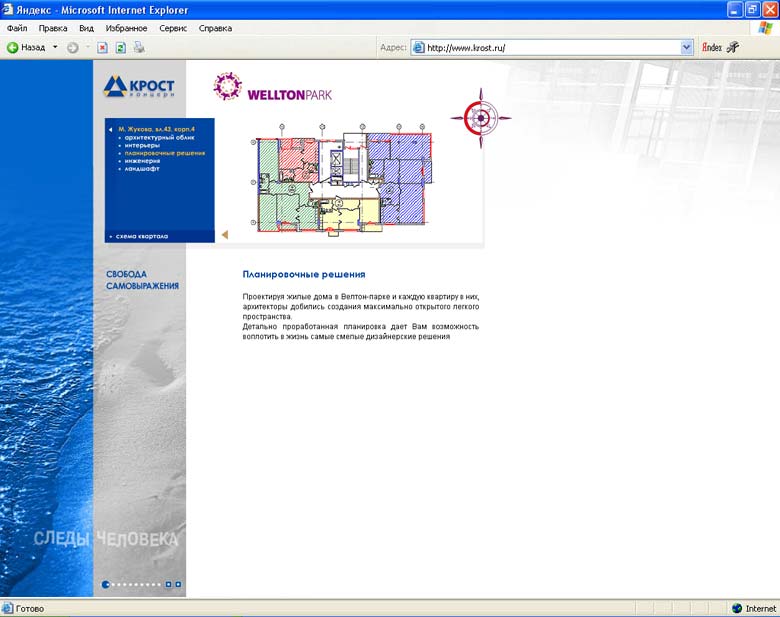This screenshot has width=780, height=617.
Task: Click the green Назад back arrow
Action: pyautogui.click(x=12, y=48)
